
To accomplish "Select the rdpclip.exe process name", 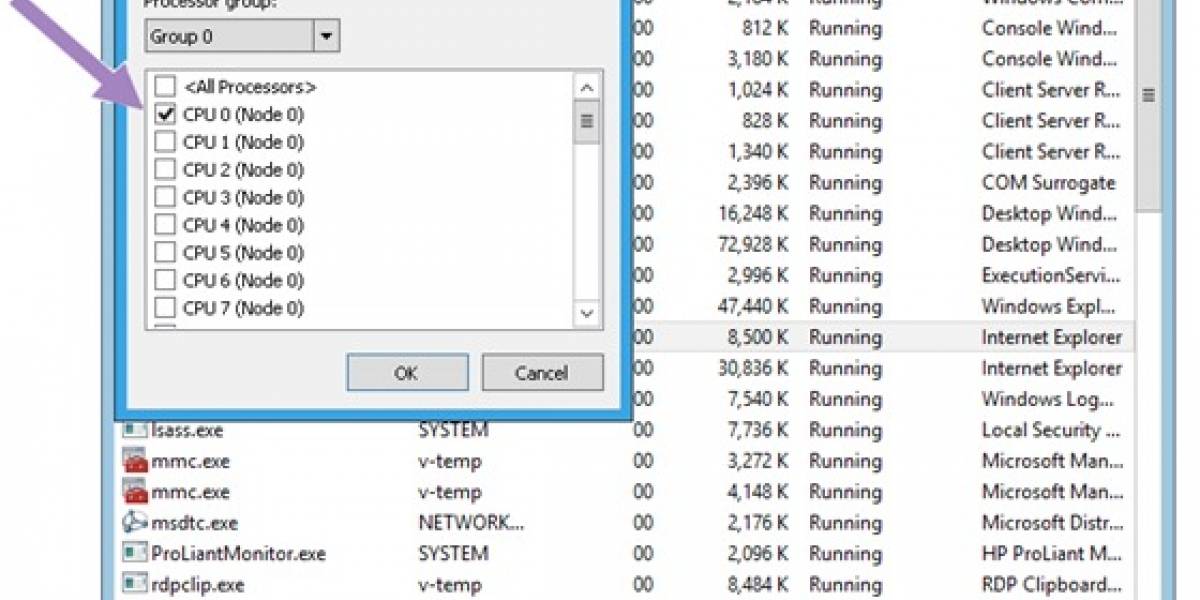I will [x=198, y=585].
